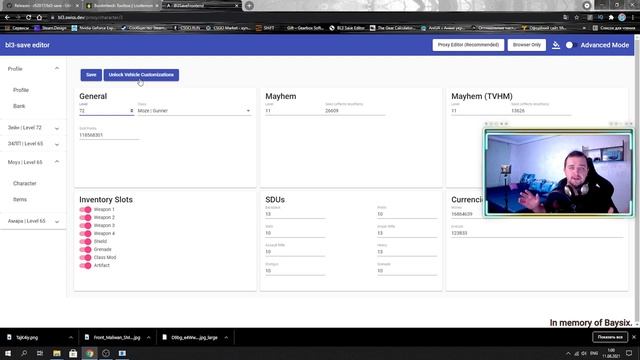The width and height of the screenshot is (640, 360).
Task: Click the General Level stepper arrows
Action: click(x=131, y=111)
